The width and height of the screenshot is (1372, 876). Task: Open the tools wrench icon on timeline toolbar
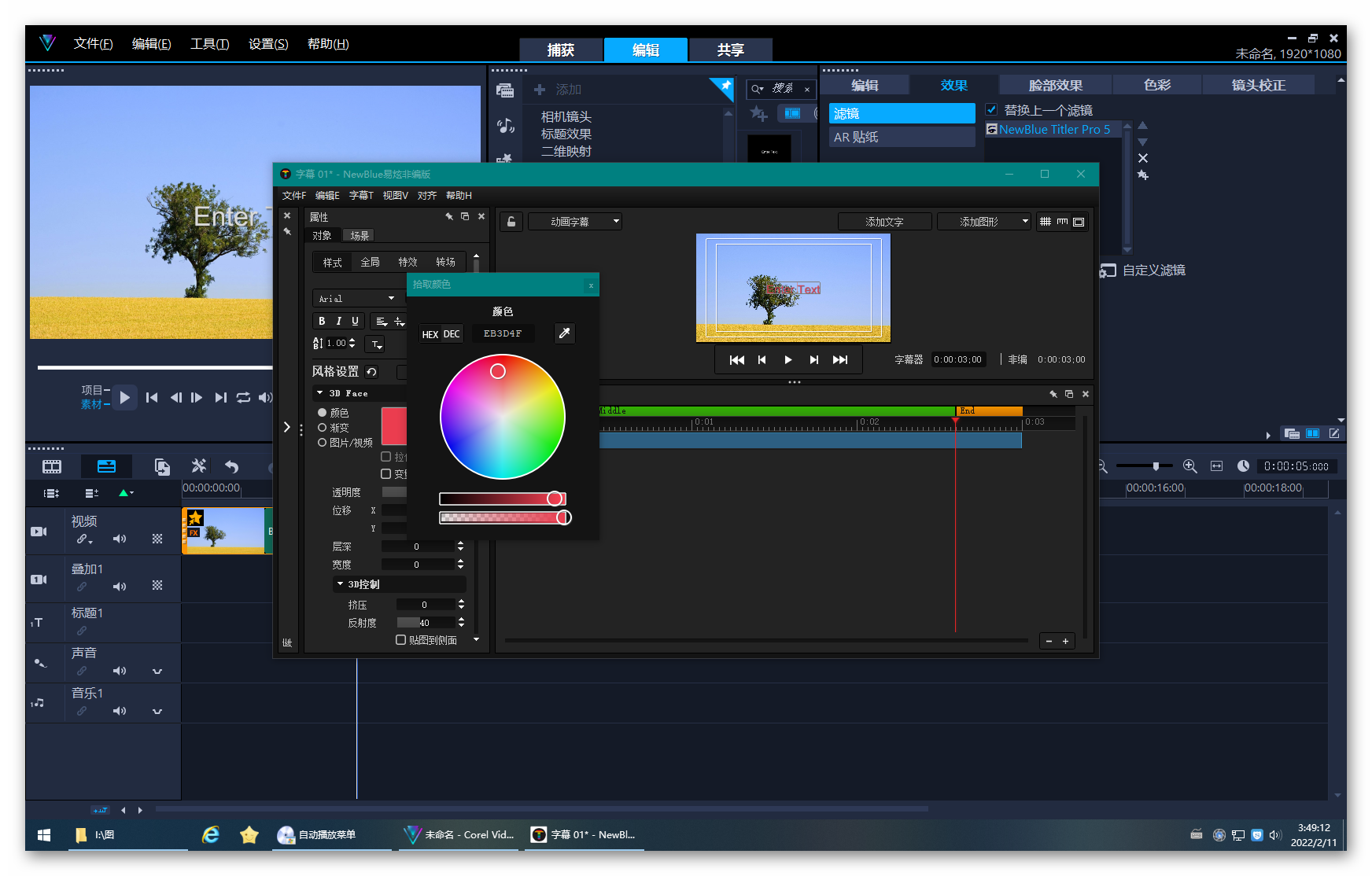pos(199,466)
